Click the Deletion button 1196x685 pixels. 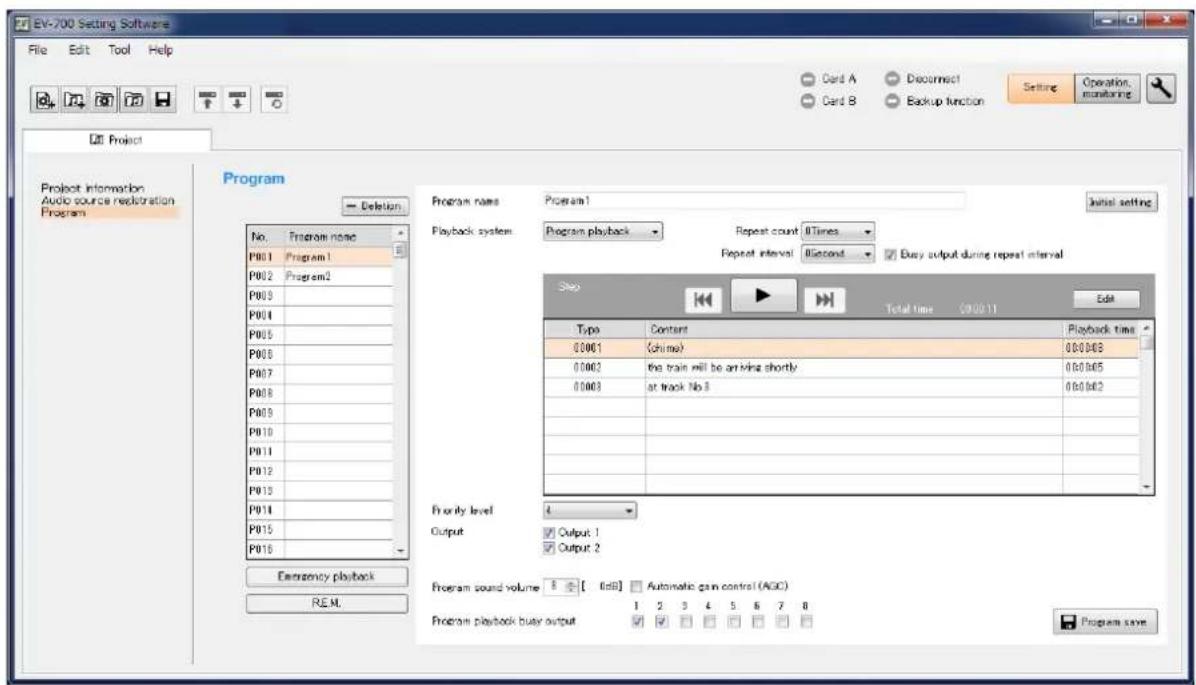point(375,207)
